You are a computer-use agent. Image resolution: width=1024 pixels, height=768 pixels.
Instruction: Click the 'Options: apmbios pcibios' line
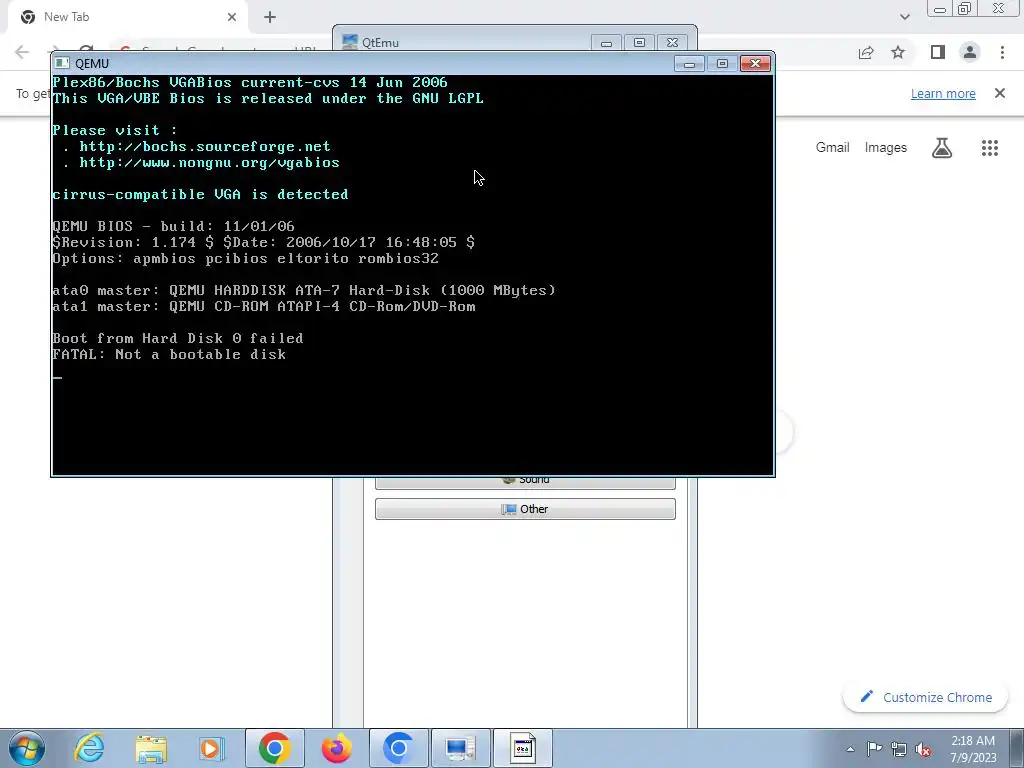pos(245,259)
